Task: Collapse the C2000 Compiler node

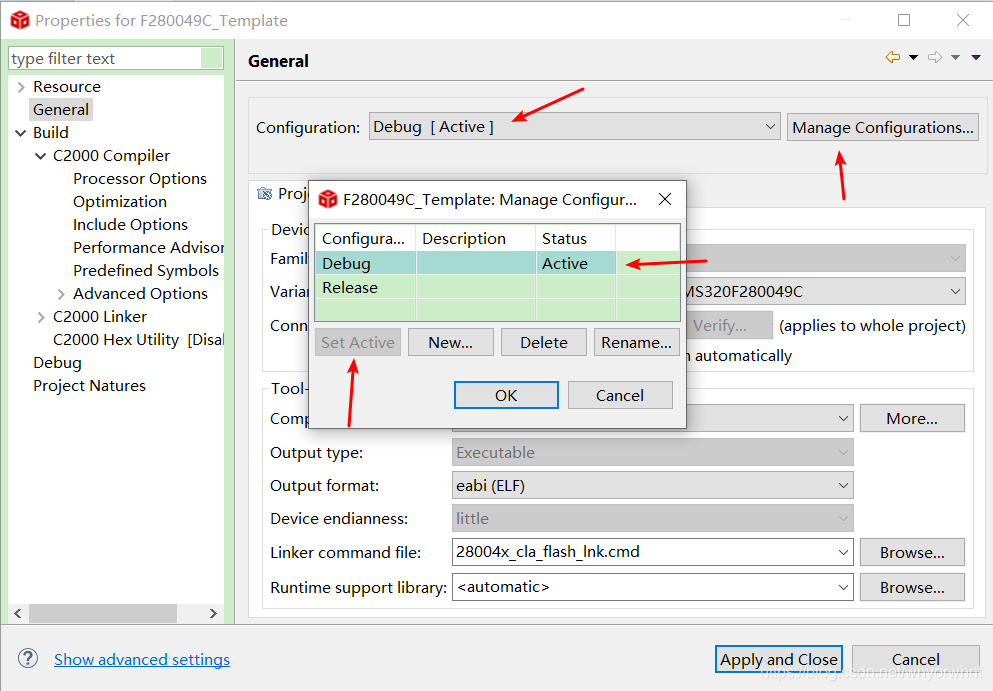Action: click(x=41, y=156)
